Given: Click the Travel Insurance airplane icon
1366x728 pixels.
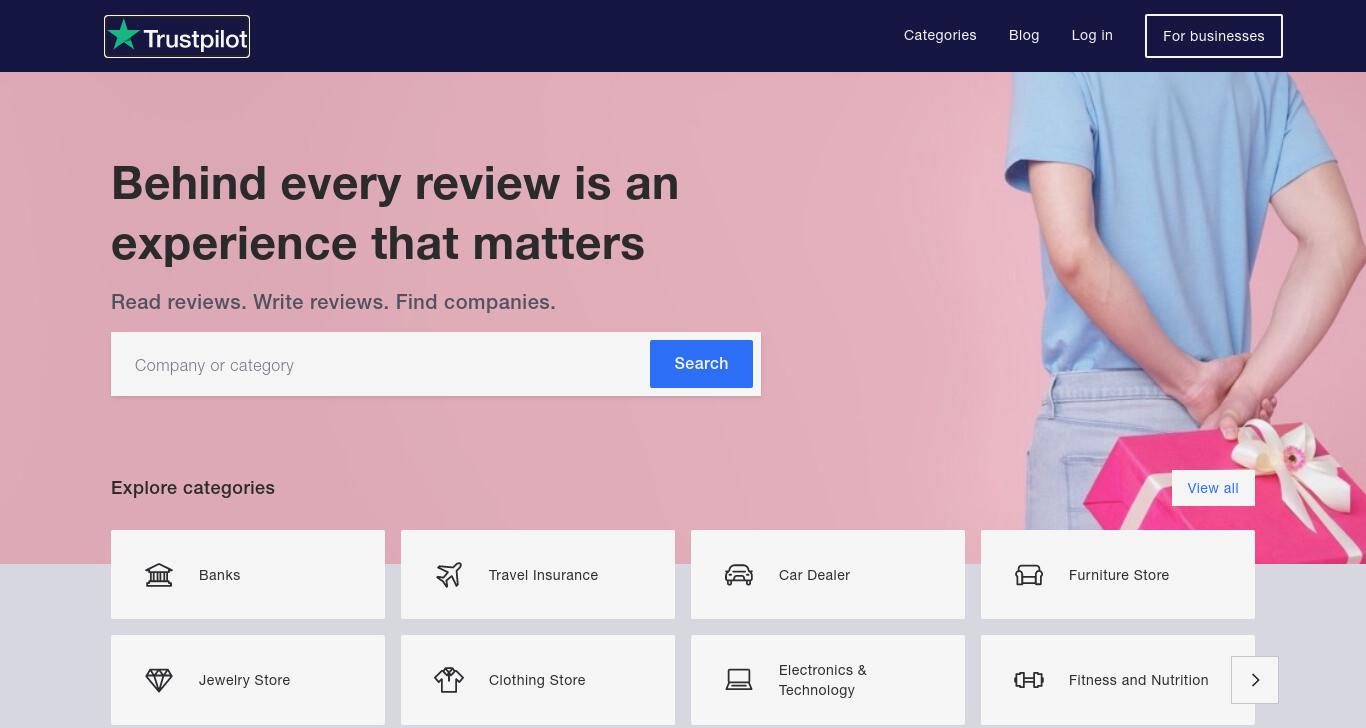Looking at the screenshot, I should tap(449, 575).
